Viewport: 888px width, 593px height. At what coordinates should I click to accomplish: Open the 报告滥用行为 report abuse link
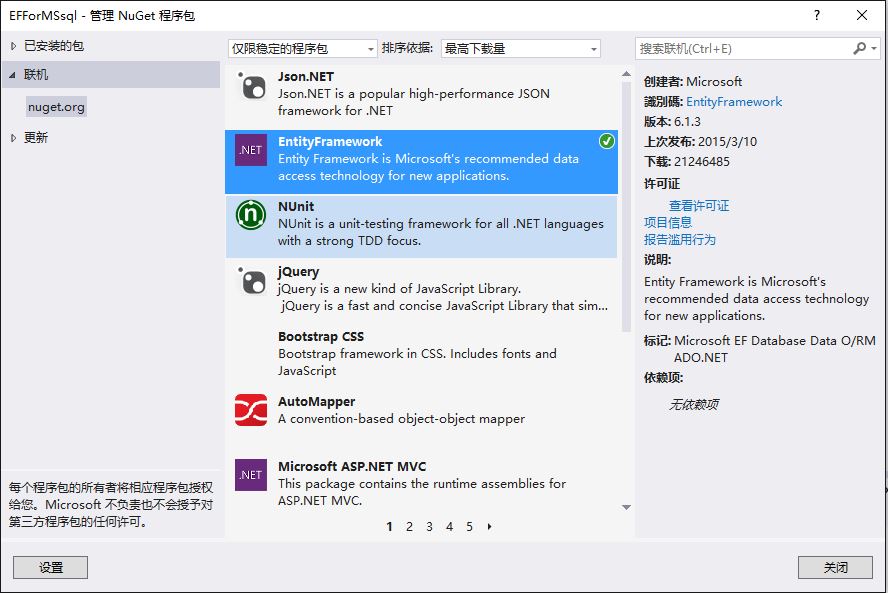coord(680,240)
